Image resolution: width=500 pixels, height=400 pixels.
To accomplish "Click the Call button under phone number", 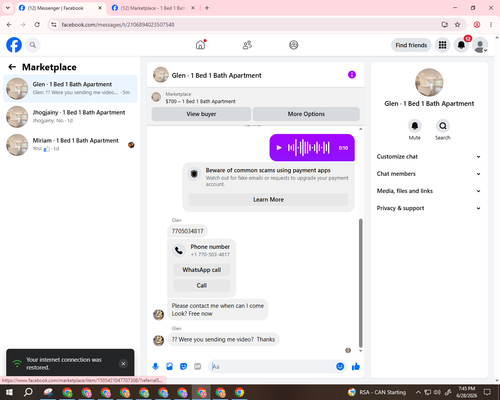I will [x=202, y=285].
